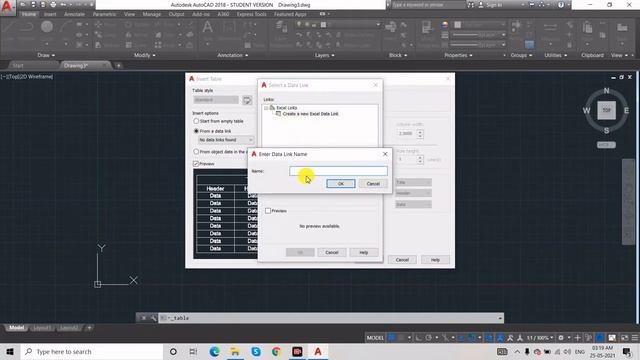Toggle Polar tracking in the status bar
The image size is (640, 360).
[x=428, y=338]
